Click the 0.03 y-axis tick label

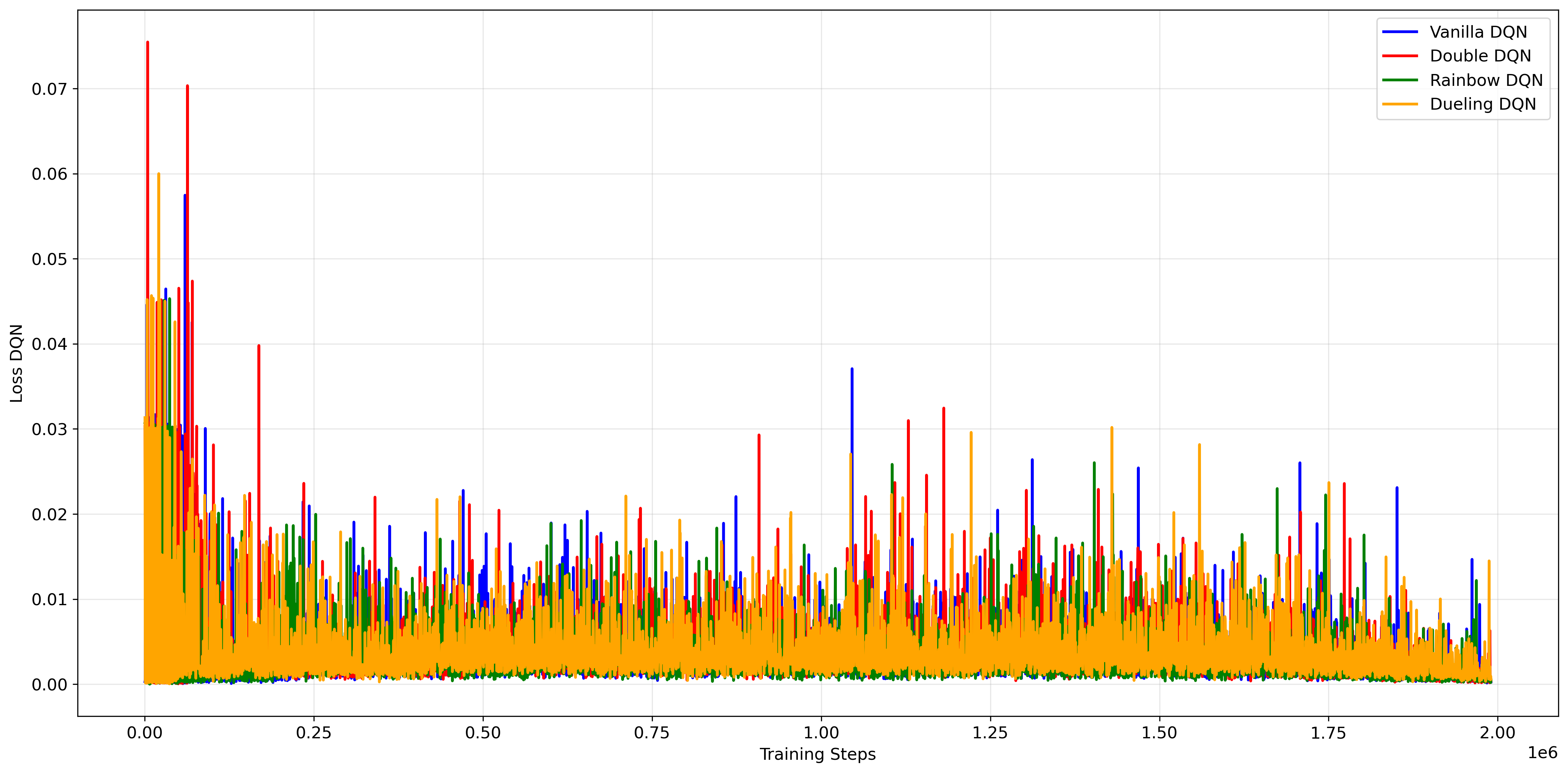tap(50, 430)
